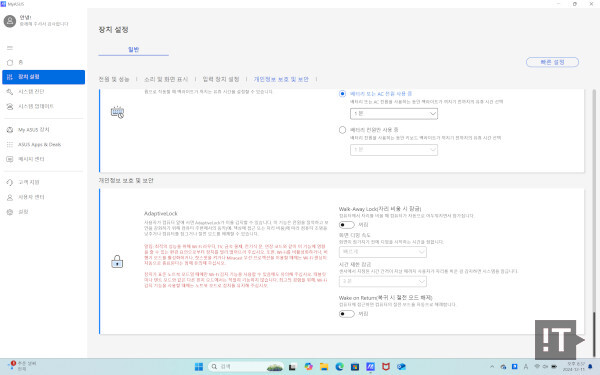Toggle the Walk-Away Lock switch
Viewport: 600px width, 375px height.
(347, 225)
